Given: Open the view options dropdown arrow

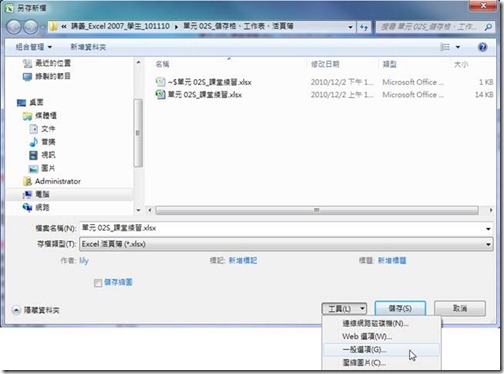Looking at the screenshot, I should click(x=458, y=47).
